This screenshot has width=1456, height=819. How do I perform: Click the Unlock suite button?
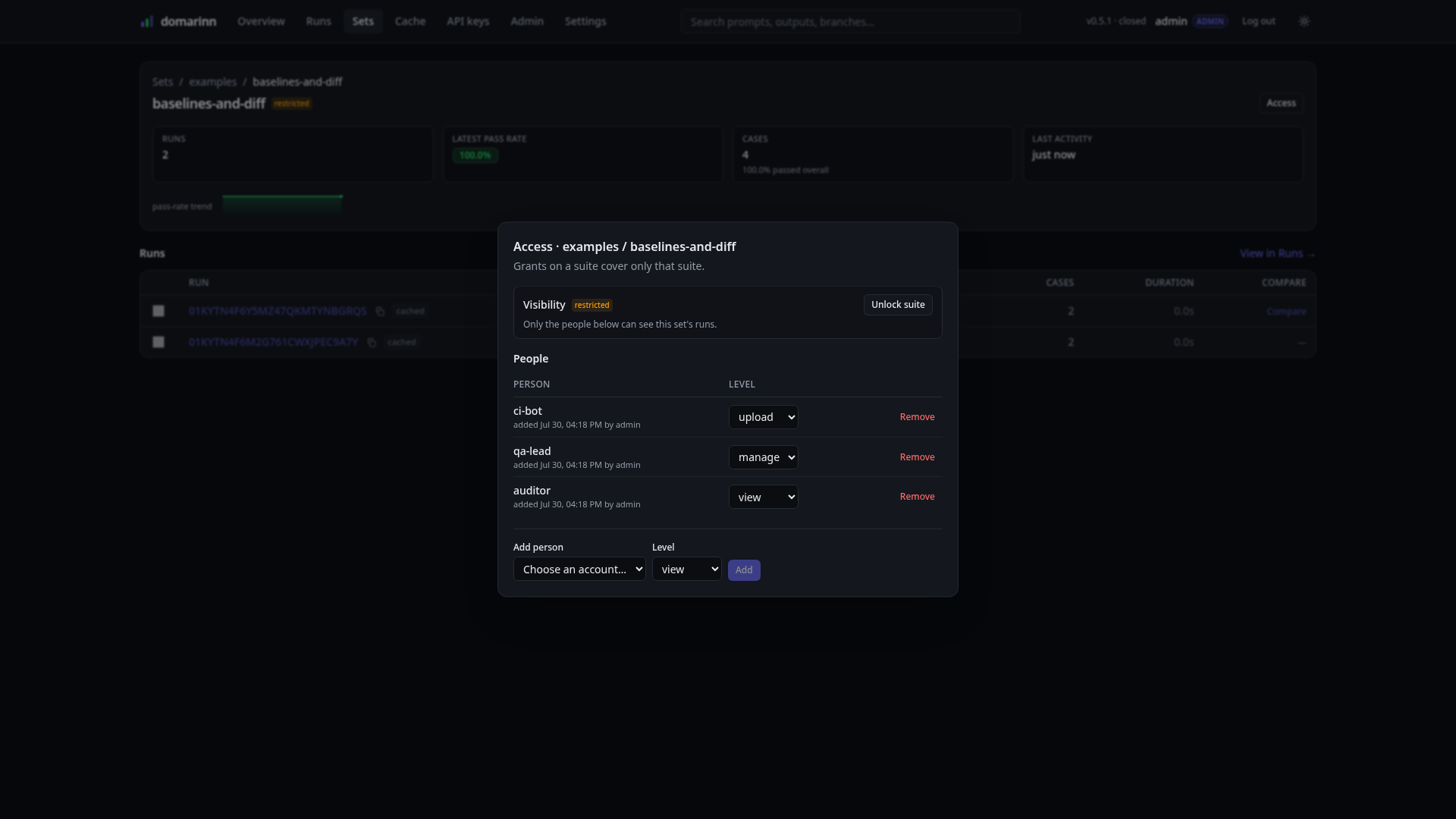(898, 305)
